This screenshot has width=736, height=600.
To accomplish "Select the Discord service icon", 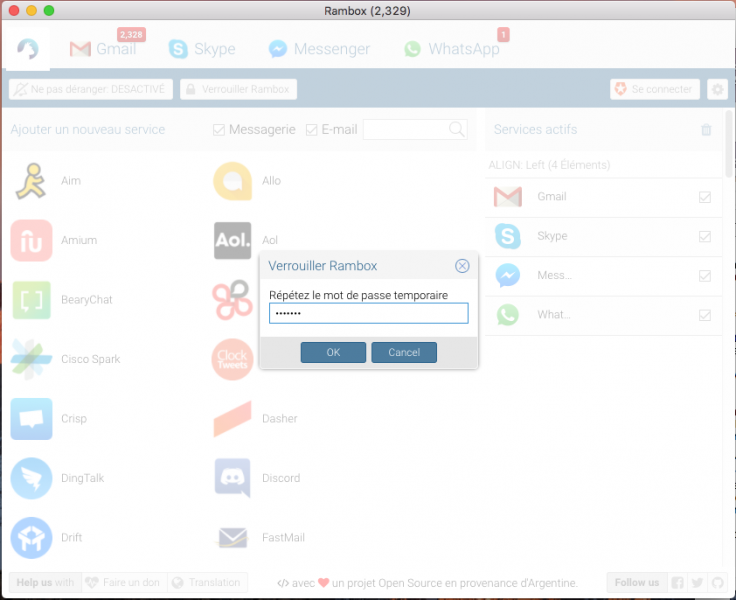I will [x=232, y=478].
